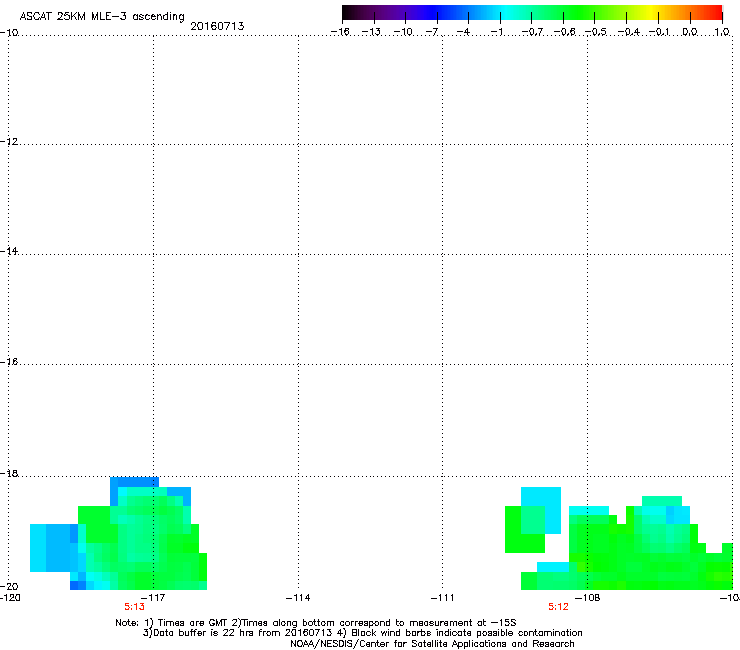Click the colorbar tick label 1.0
The height and width of the screenshot is (650, 740).
(x=722, y=32)
